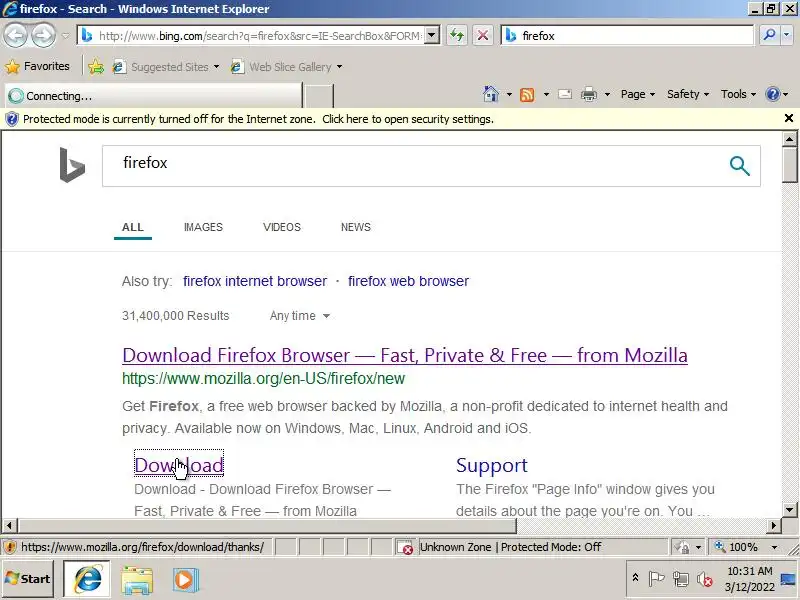Open Web Slice Gallery dropdown
The image size is (800, 600).
286,67
